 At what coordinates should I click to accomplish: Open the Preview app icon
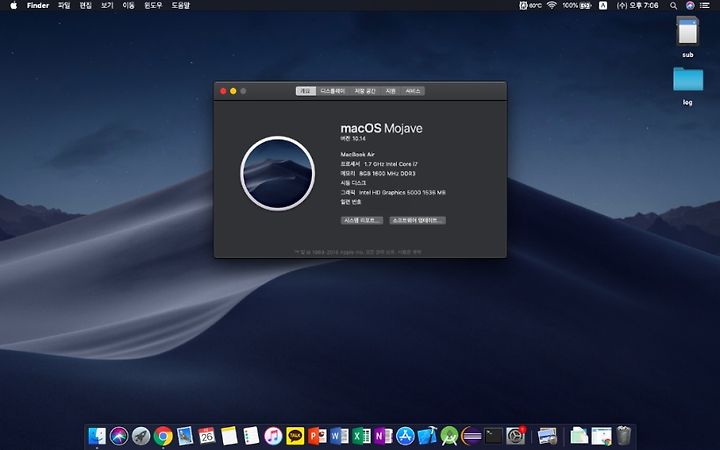pyautogui.click(x=547, y=436)
